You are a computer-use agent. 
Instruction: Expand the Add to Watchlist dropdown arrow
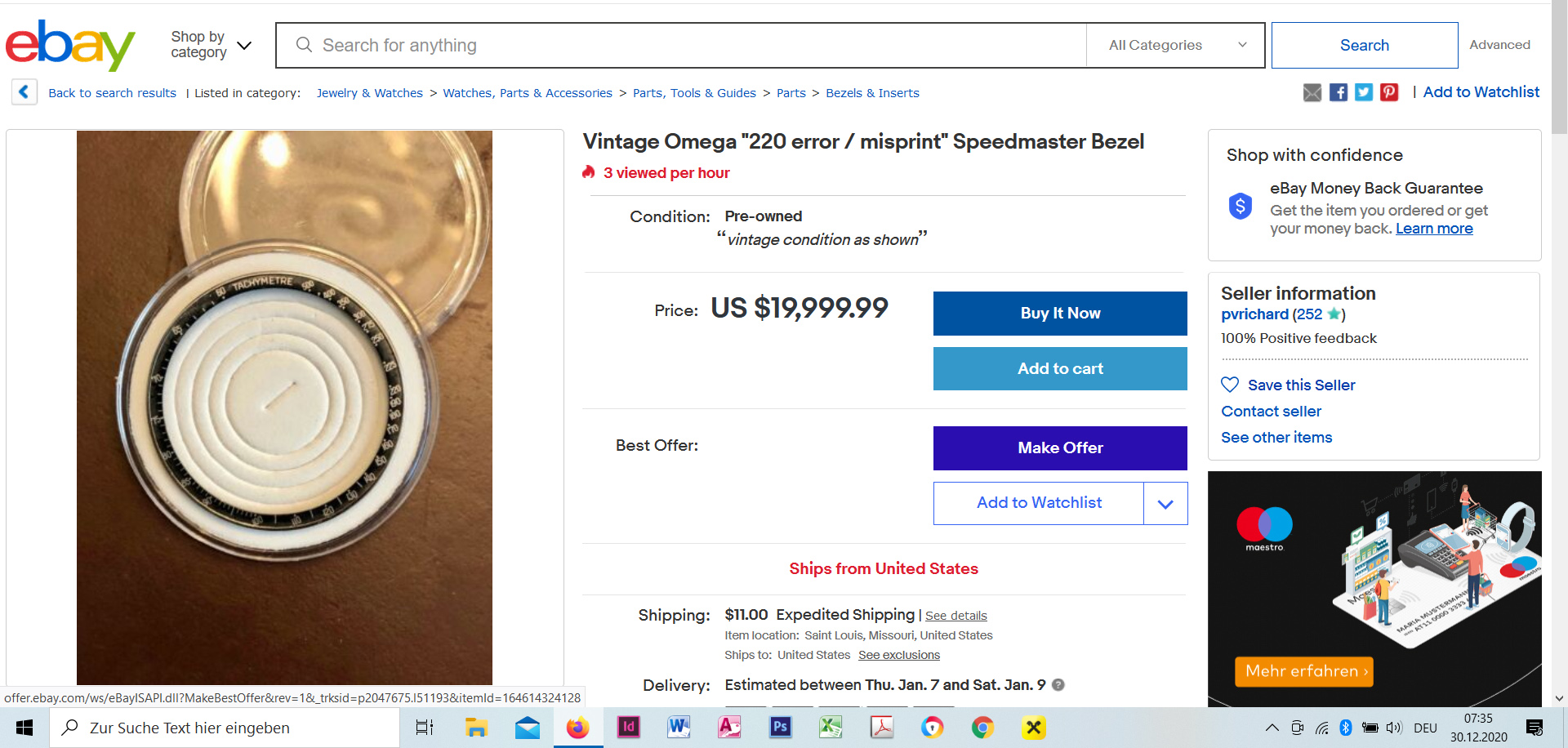pos(1165,504)
